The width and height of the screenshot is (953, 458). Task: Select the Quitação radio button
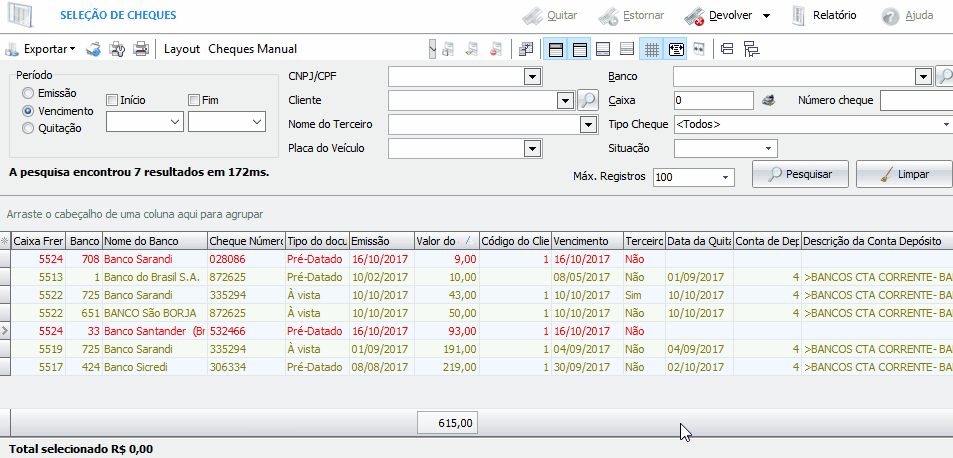point(27,128)
